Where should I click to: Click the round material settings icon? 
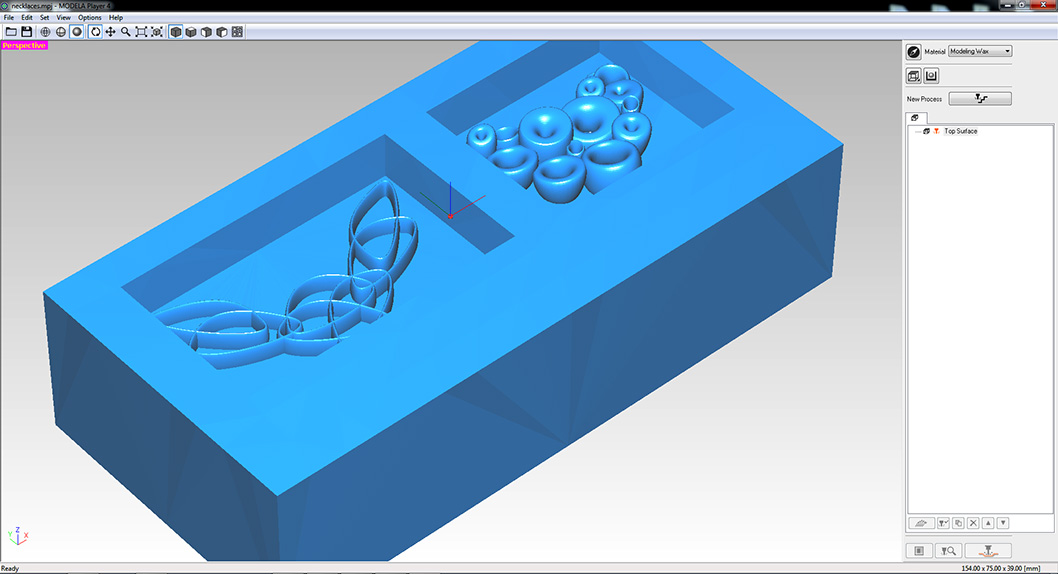[914, 52]
